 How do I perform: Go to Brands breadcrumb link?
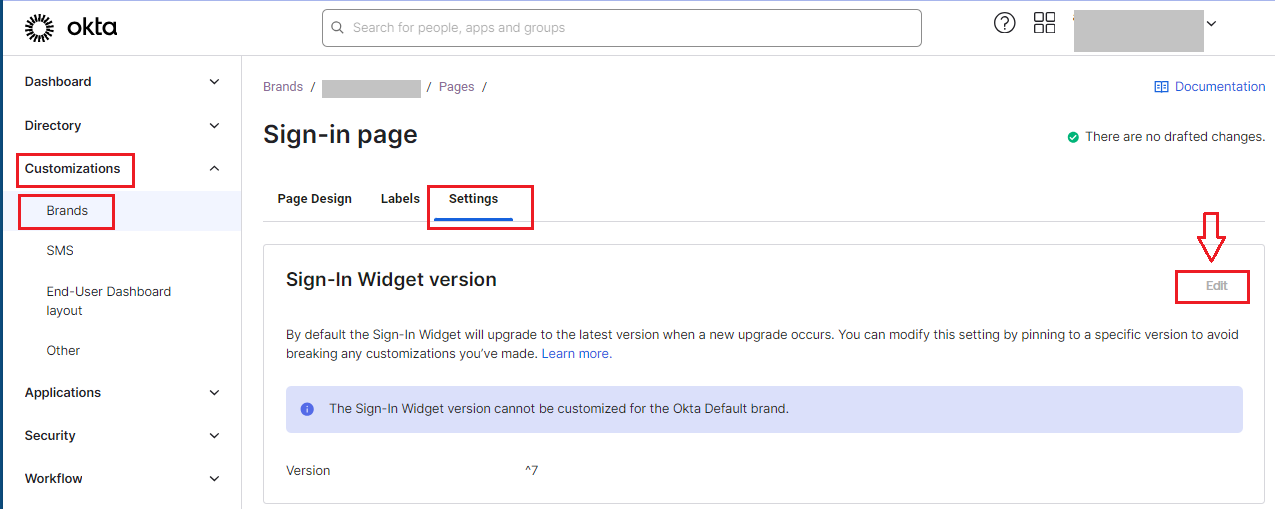(x=283, y=87)
